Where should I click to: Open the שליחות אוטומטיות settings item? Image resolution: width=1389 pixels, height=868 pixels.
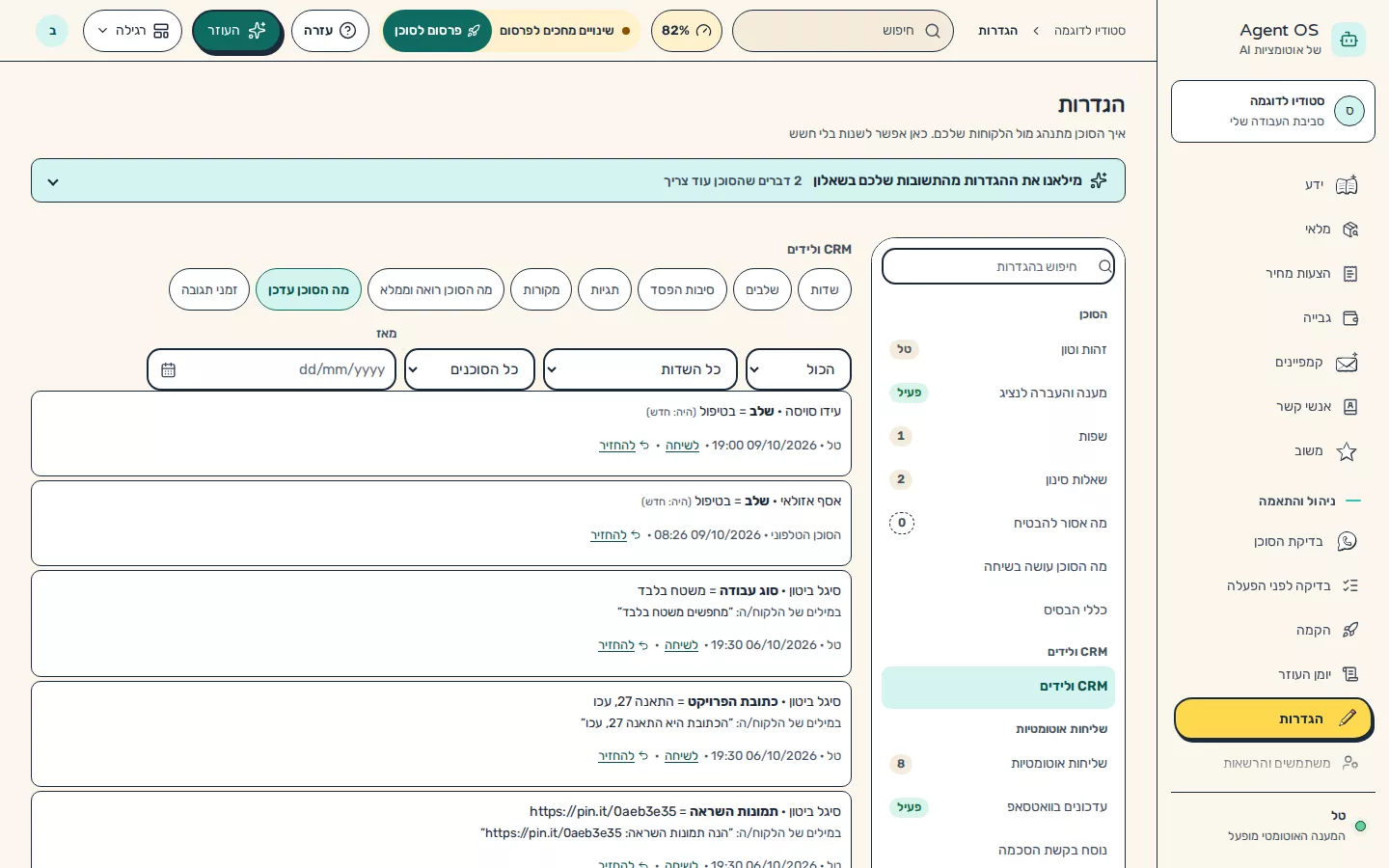click(x=998, y=764)
